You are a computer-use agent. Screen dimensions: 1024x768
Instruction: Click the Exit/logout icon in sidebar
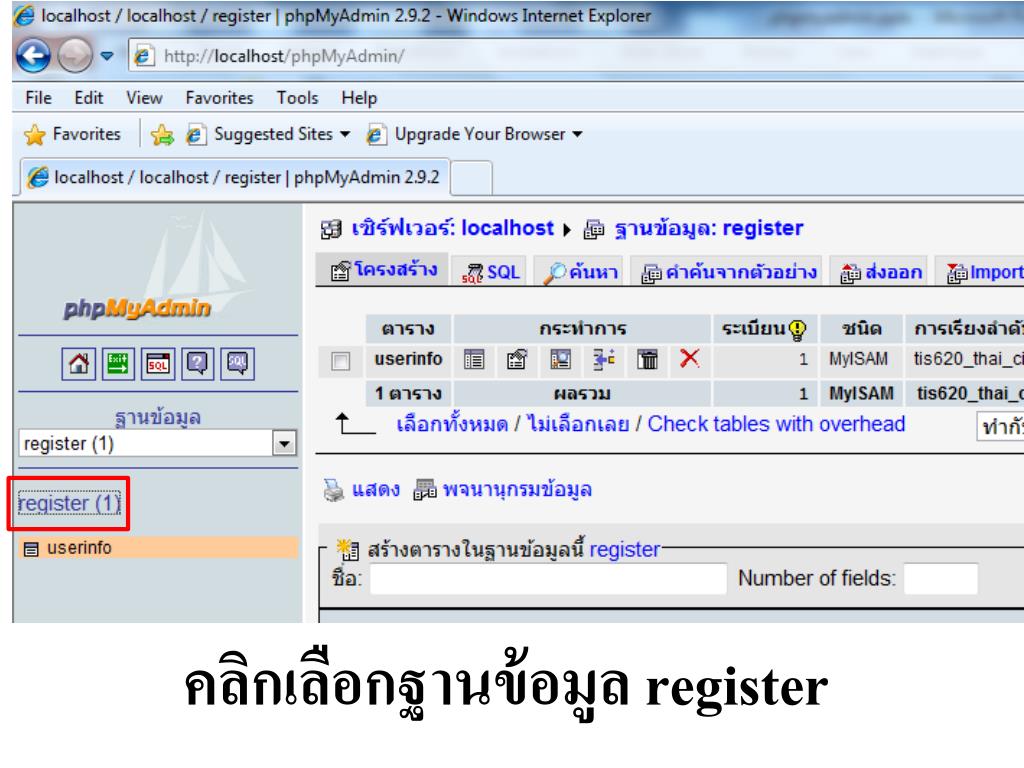(118, 363)
